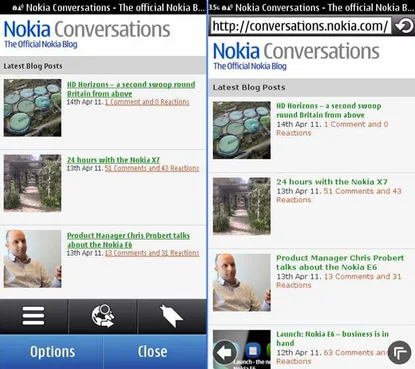Open underlined 24 hours with Nokia X7 link

pos(113,160)
